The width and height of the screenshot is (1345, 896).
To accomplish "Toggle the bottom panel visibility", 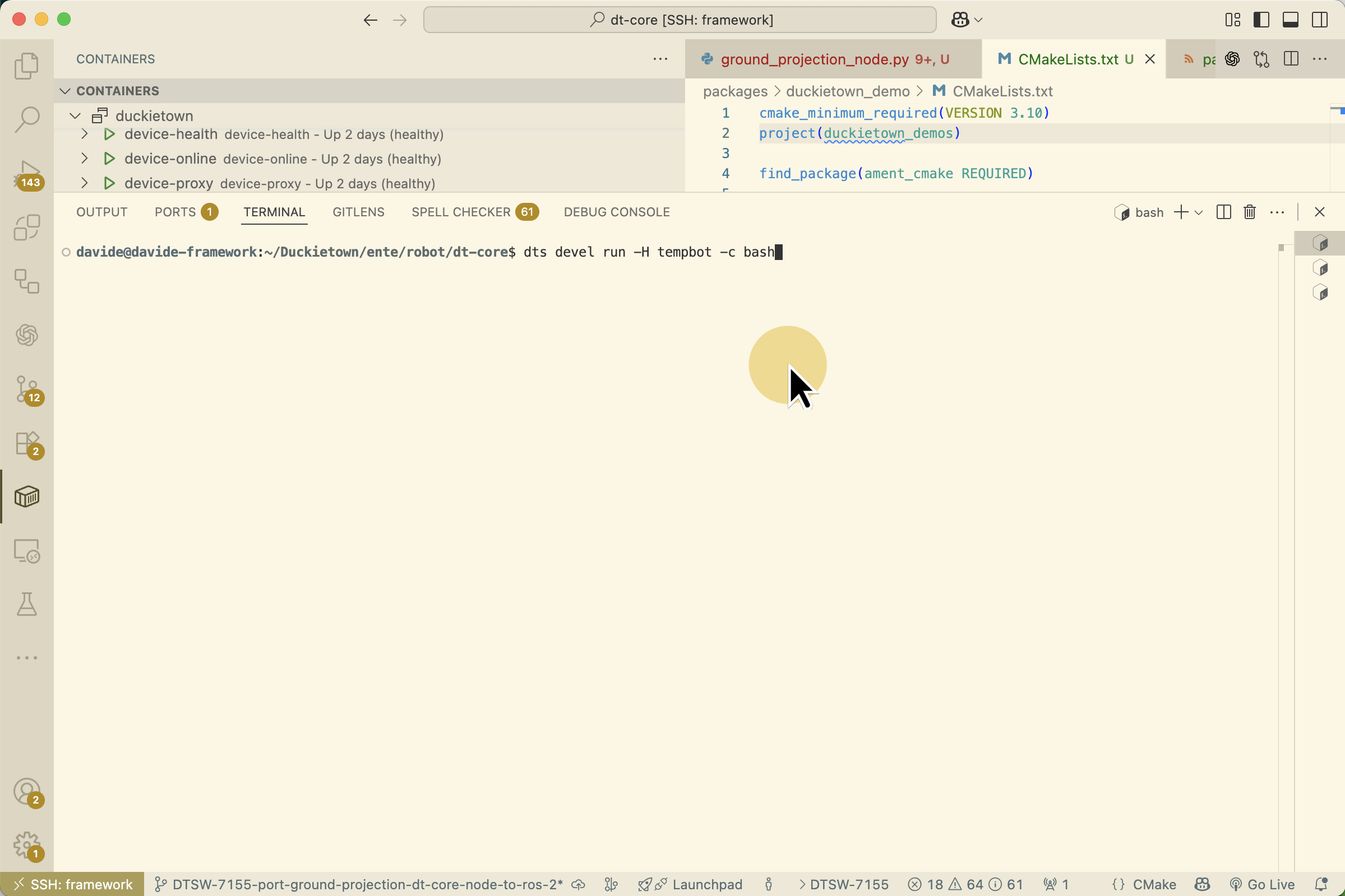I will [x=1290, y=20].
